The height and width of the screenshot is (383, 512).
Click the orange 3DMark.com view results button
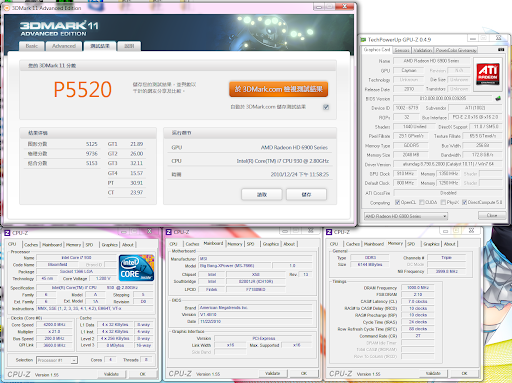click(x=279, y=89)
